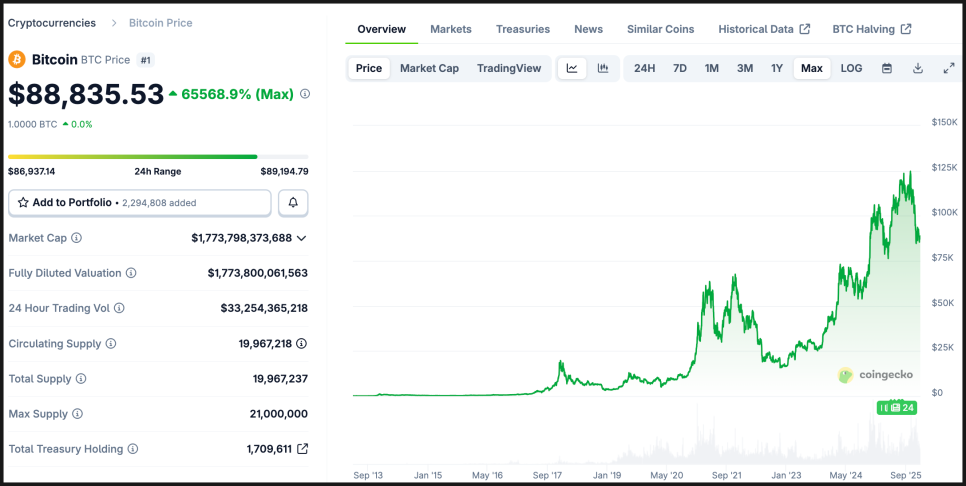Click info icon next to Circulating Supply value
Viewport: 966px width, 486px height.
(302, 344)
